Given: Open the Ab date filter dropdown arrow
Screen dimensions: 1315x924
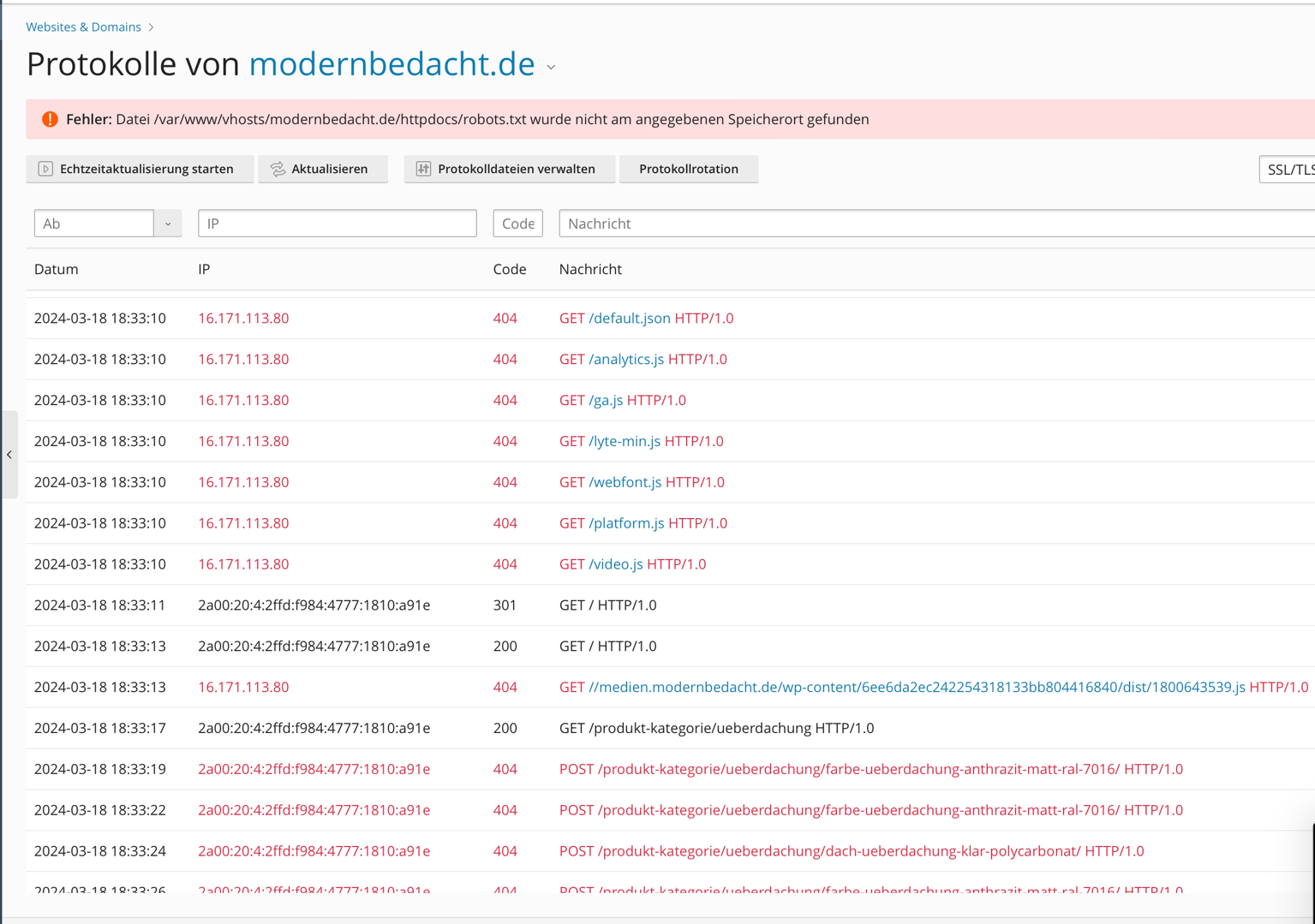Looking at the screenshot, I should pos(168,224).
